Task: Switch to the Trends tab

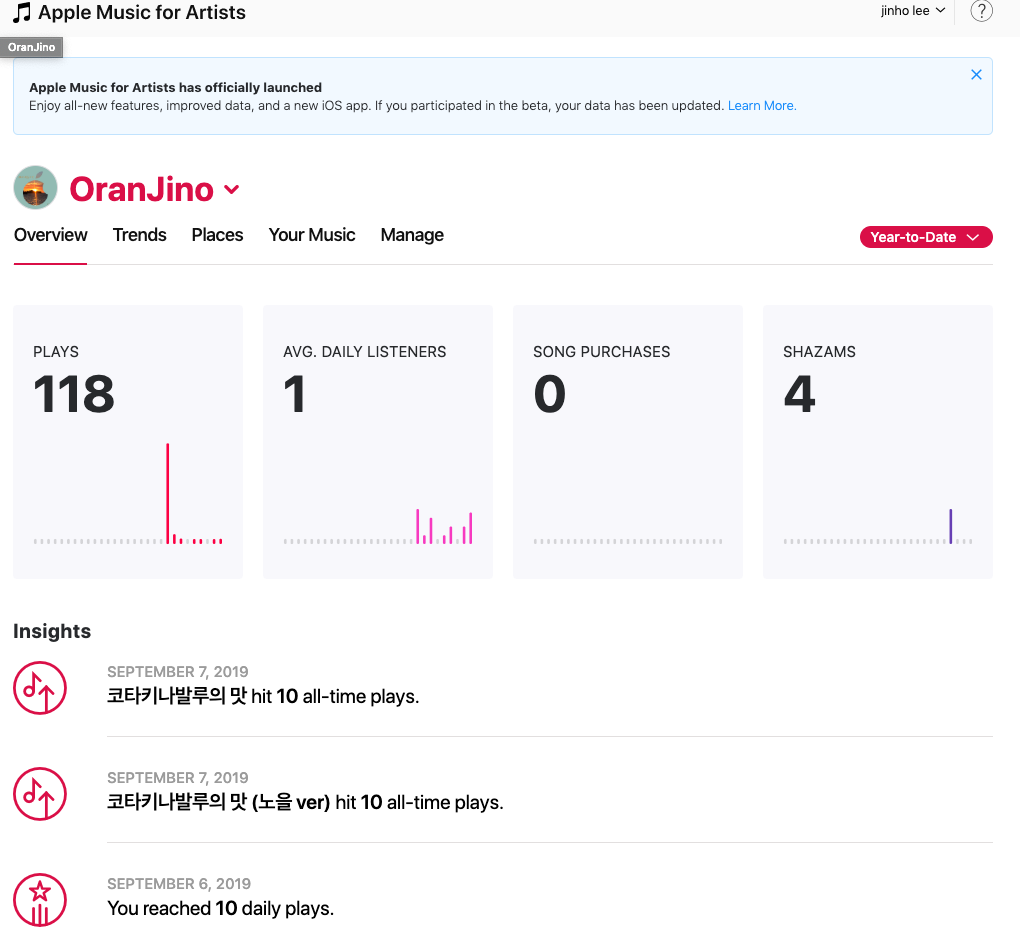Action: coord(139,235)
